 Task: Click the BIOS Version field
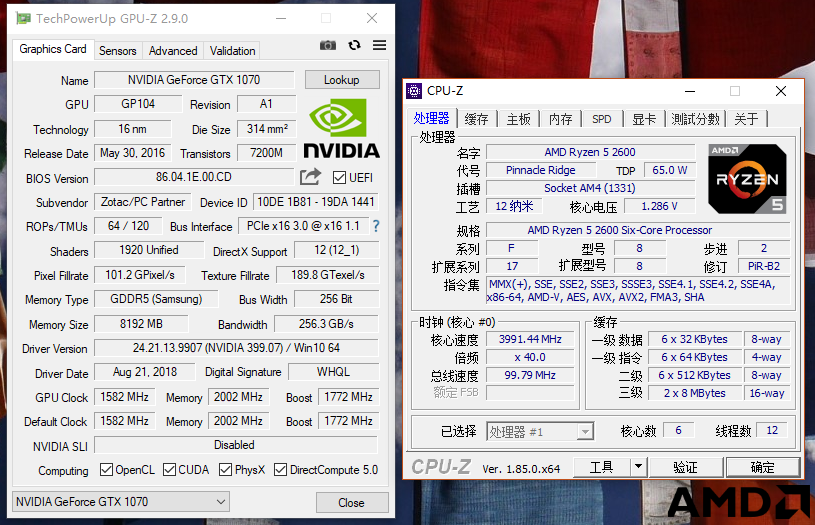[x=194, y=177]
